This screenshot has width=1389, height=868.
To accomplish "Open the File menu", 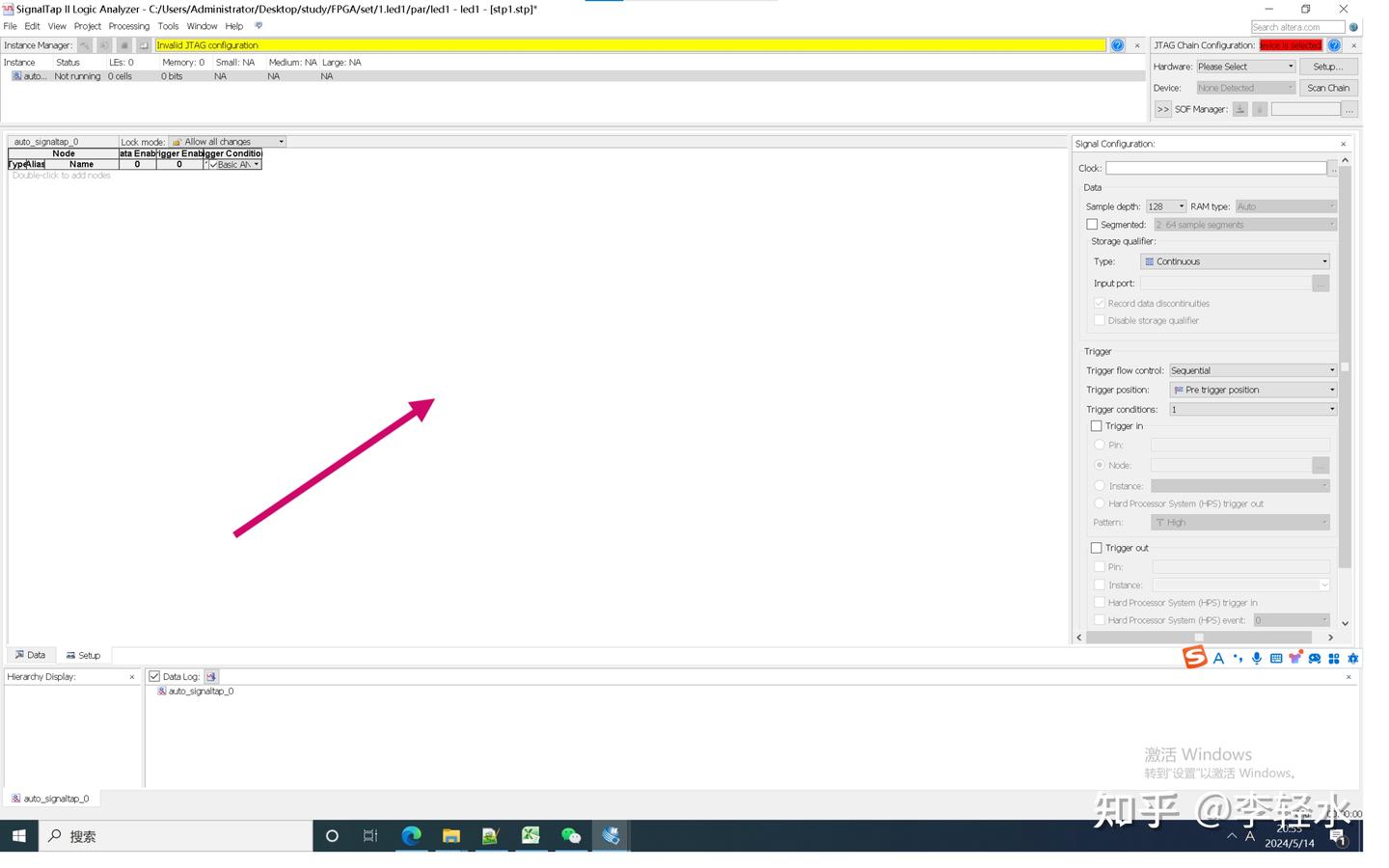I will pyautogui.click(x=10, y=26).
